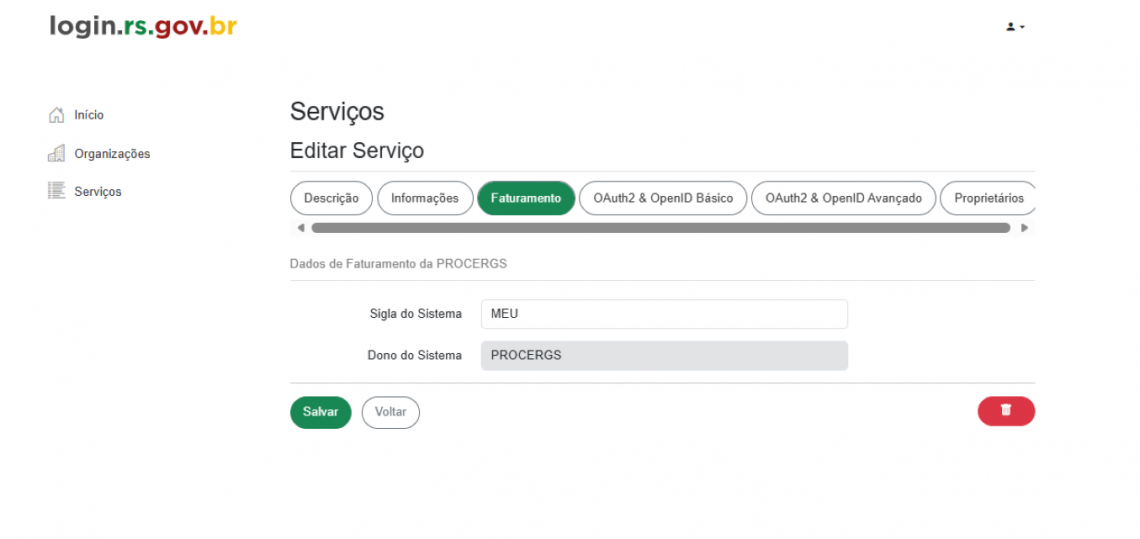
Task: Click the Voltar button
Action: (390, 412)
